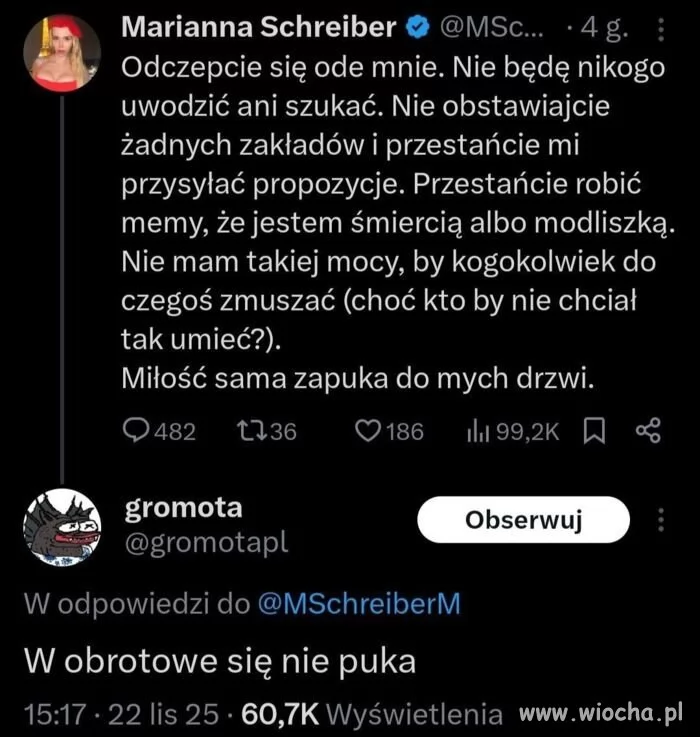Click the gromota display name

point(183,507)
